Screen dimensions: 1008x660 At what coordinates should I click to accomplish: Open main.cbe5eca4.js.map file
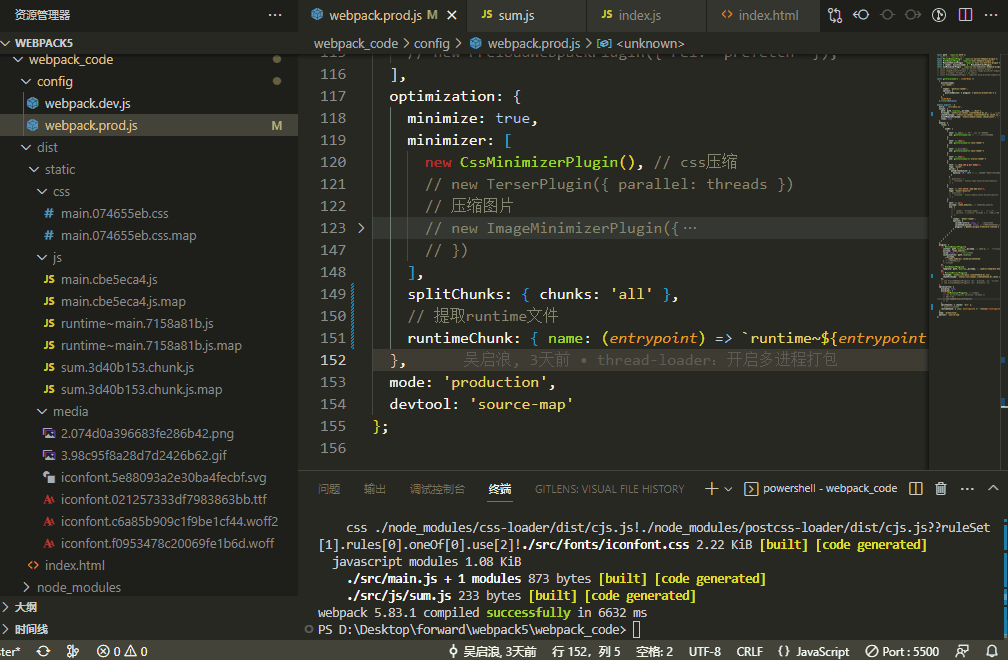click(x=148, y=301)
